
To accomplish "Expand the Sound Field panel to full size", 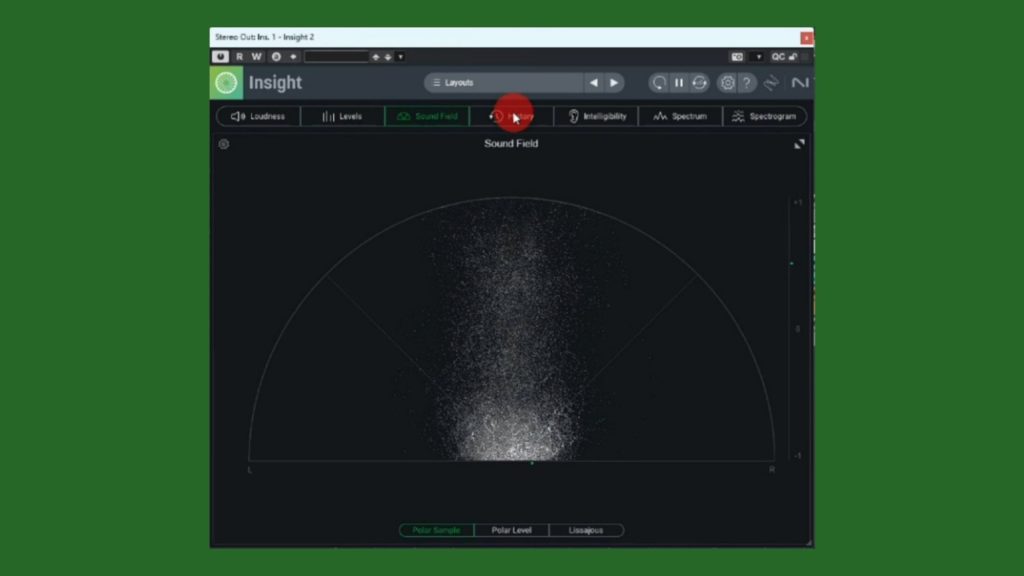I will (x=799, y=144).
